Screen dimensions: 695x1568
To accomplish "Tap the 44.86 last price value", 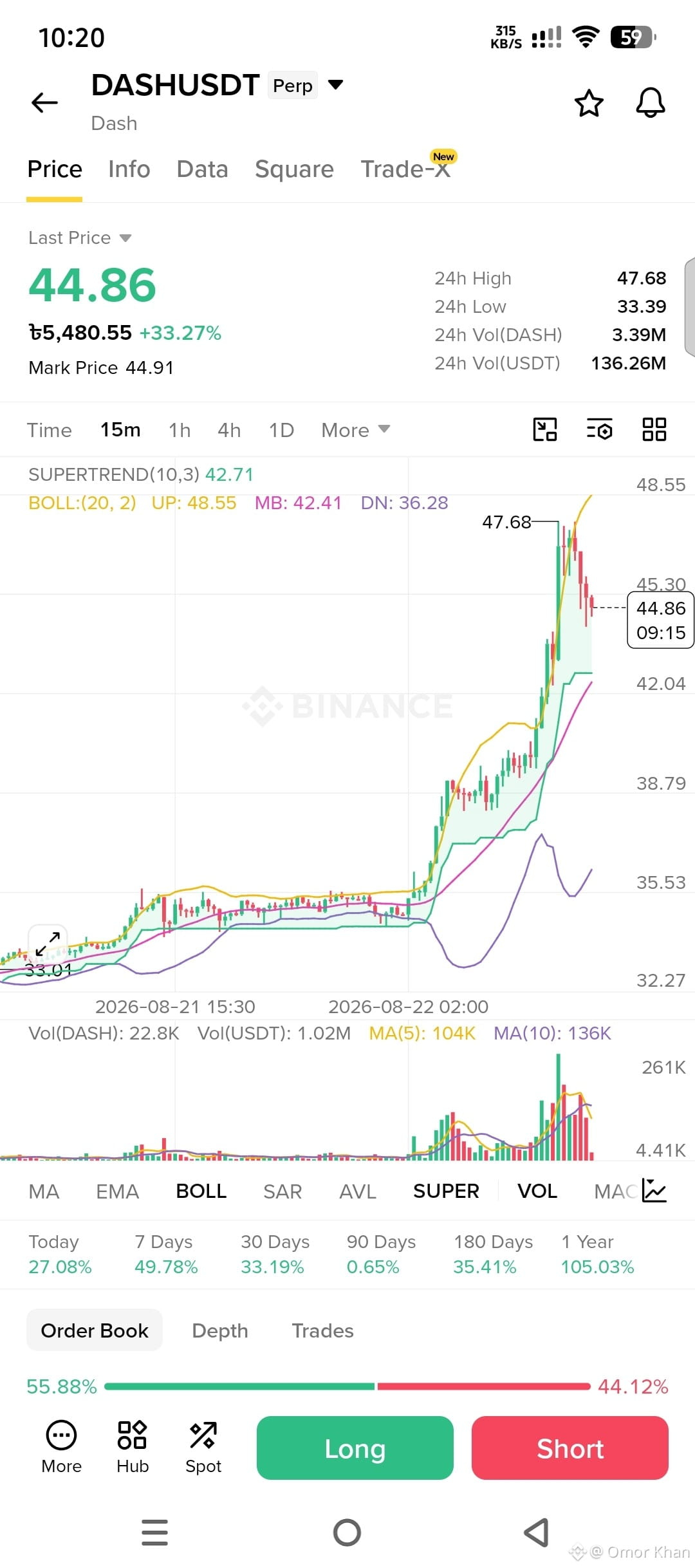I will [93, 285].
